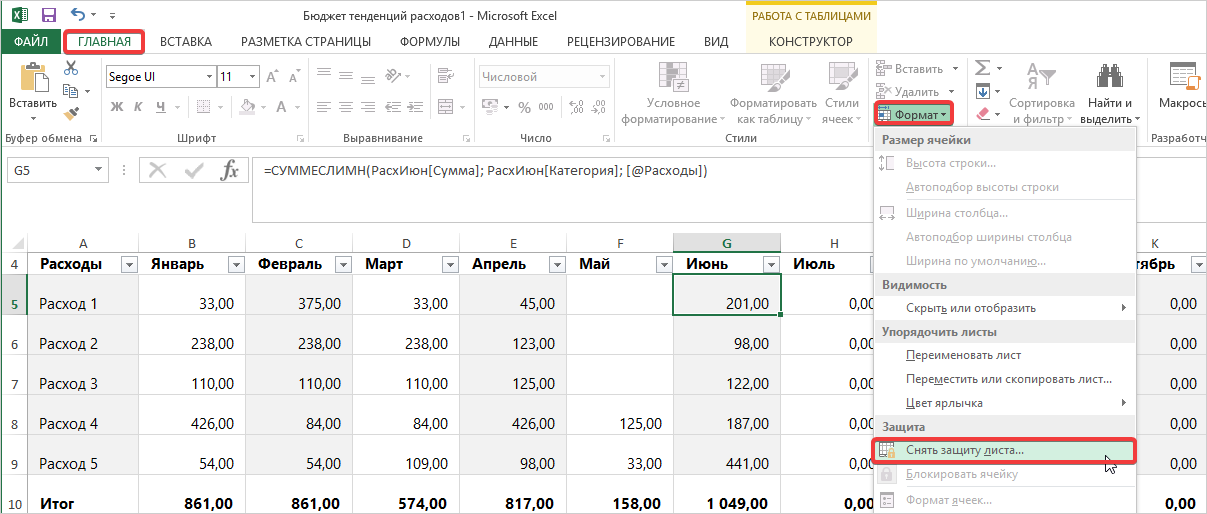Expand the Name Box dropdown arrow
Screen dimensions: 1207x514
point(98,171)
